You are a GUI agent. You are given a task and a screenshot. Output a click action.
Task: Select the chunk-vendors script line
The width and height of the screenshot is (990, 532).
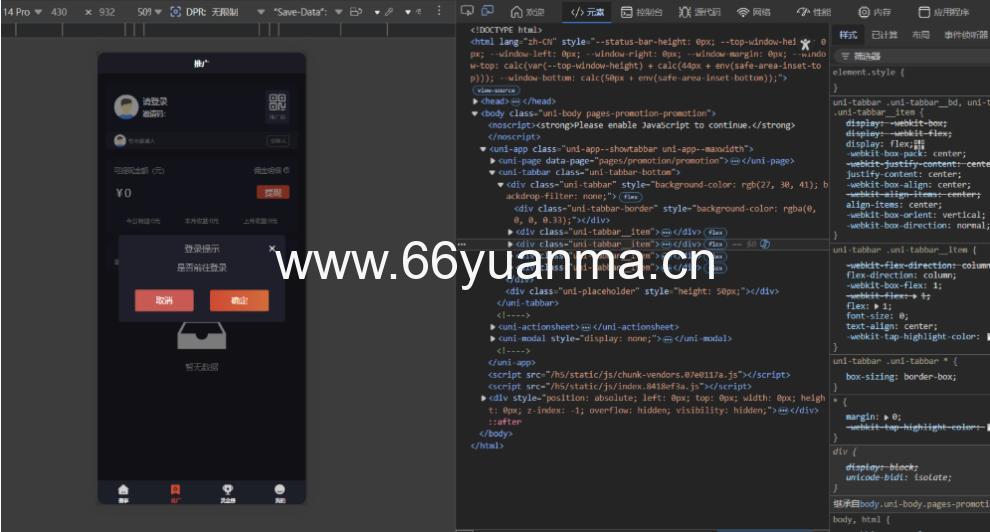click(x=638, y=375)
